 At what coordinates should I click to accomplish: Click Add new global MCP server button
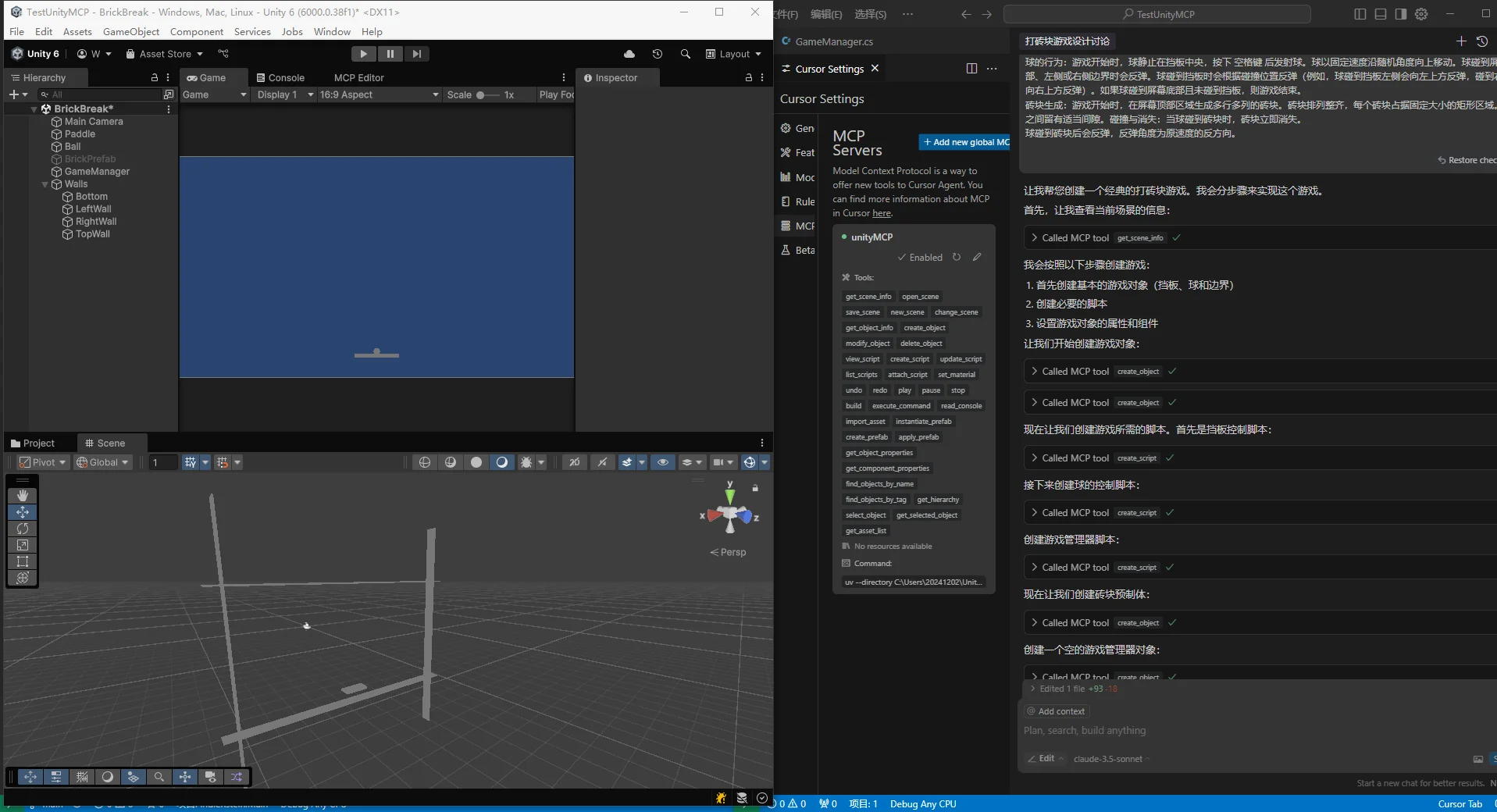[x=965, y=142]
